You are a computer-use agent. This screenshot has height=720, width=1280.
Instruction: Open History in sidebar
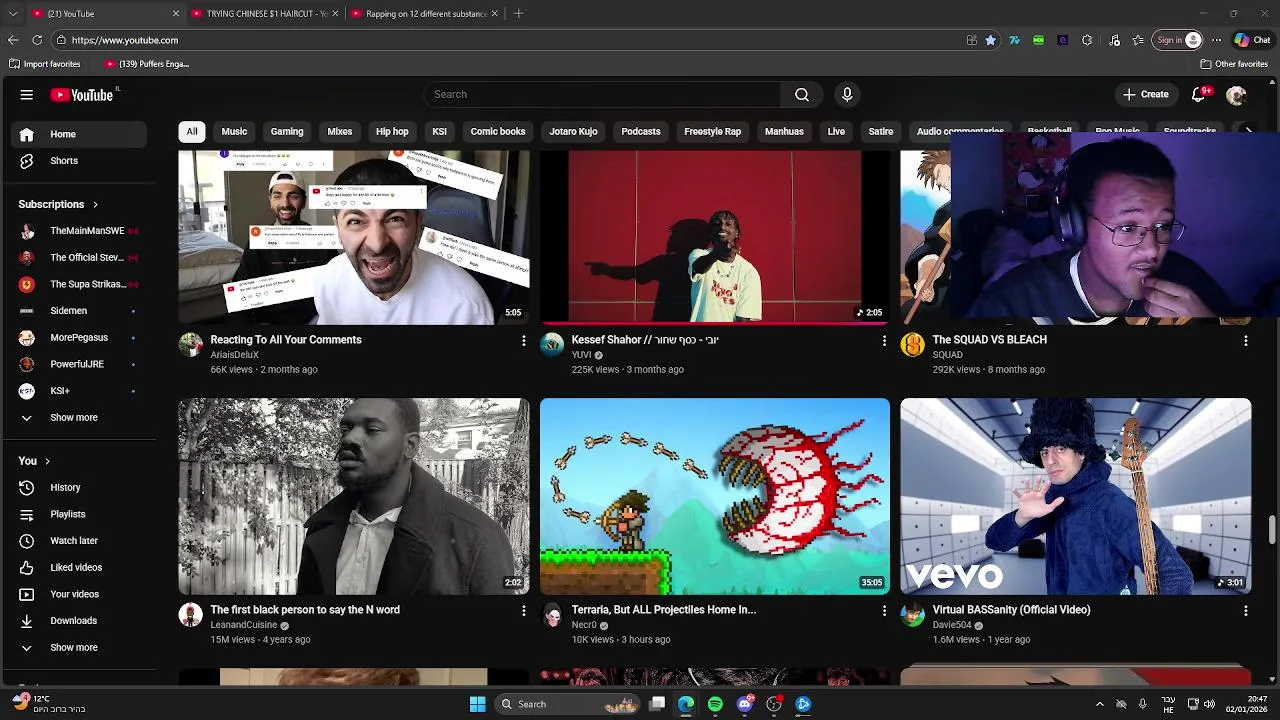[78, 488]
